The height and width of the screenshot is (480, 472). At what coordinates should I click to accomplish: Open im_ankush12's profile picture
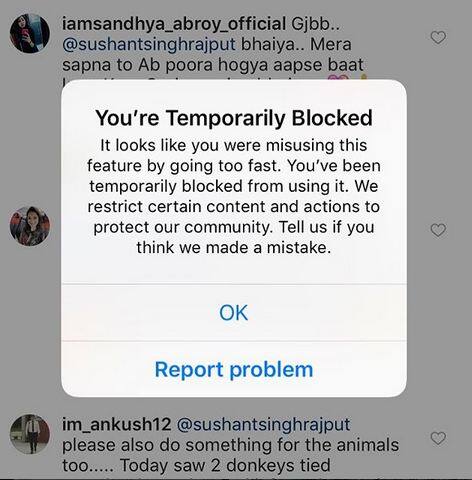click(30, 434)
